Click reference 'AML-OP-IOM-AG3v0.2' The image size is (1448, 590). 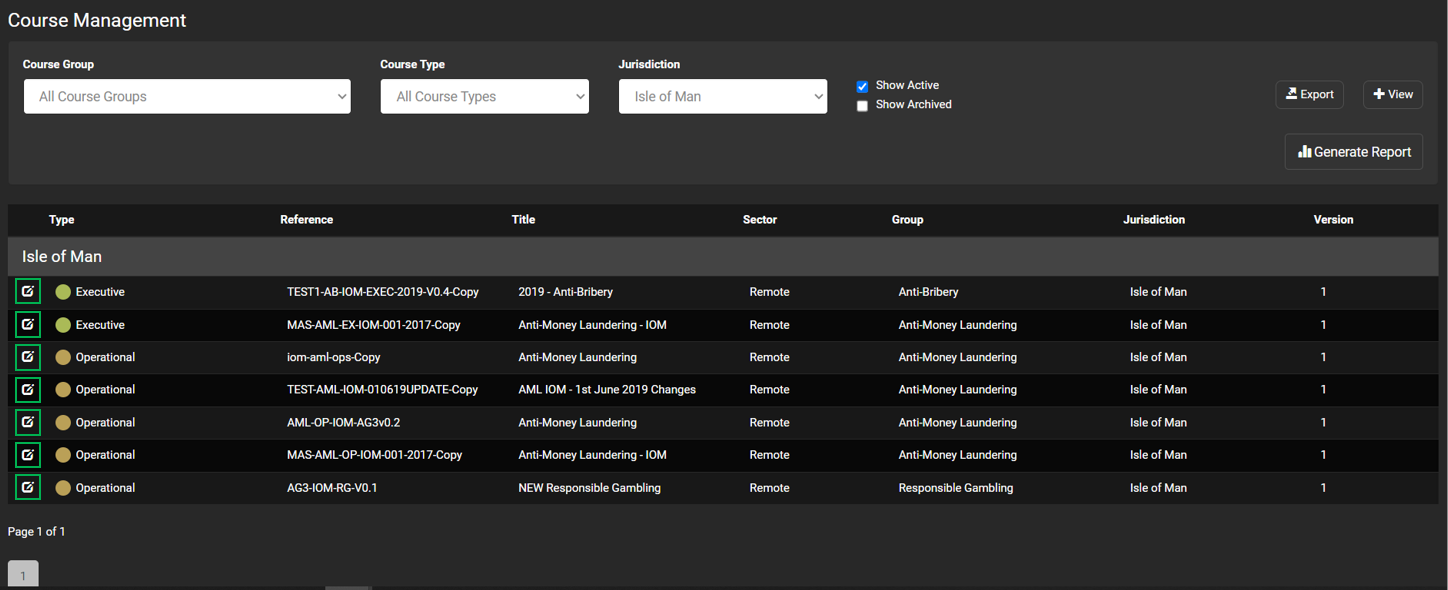tap(343, 422)
